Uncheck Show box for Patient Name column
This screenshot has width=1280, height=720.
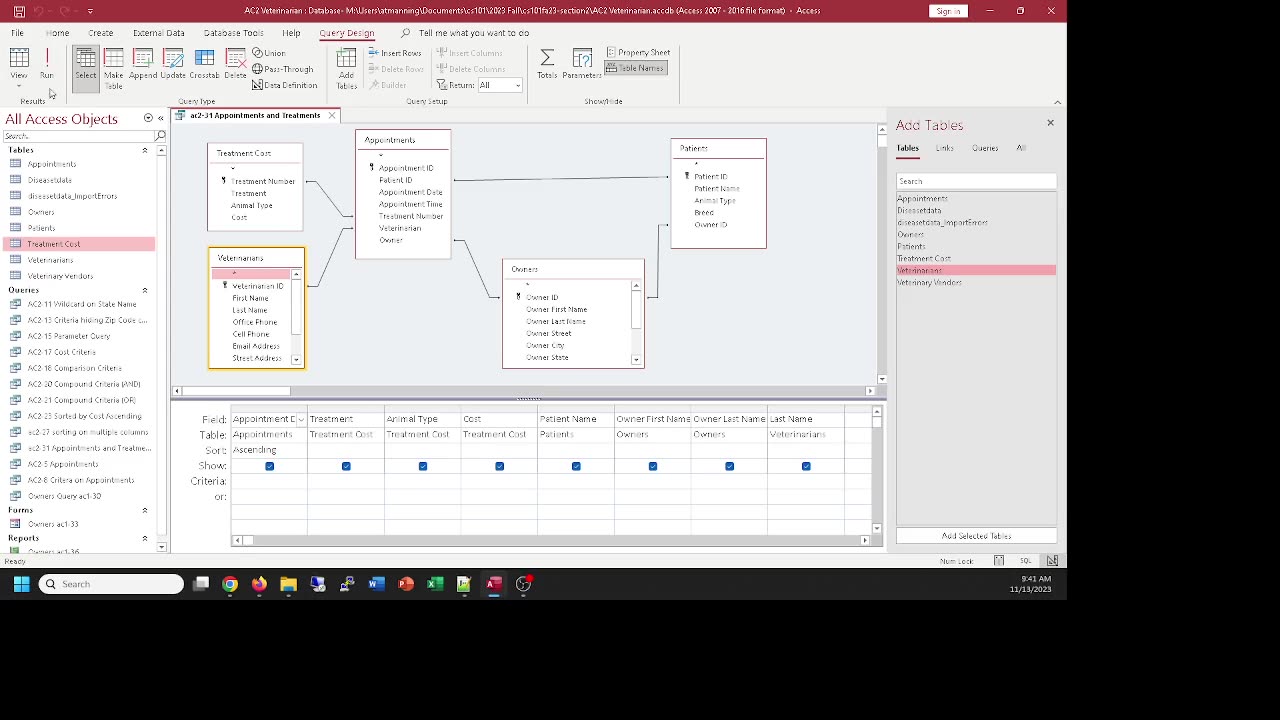click(576, 466)
